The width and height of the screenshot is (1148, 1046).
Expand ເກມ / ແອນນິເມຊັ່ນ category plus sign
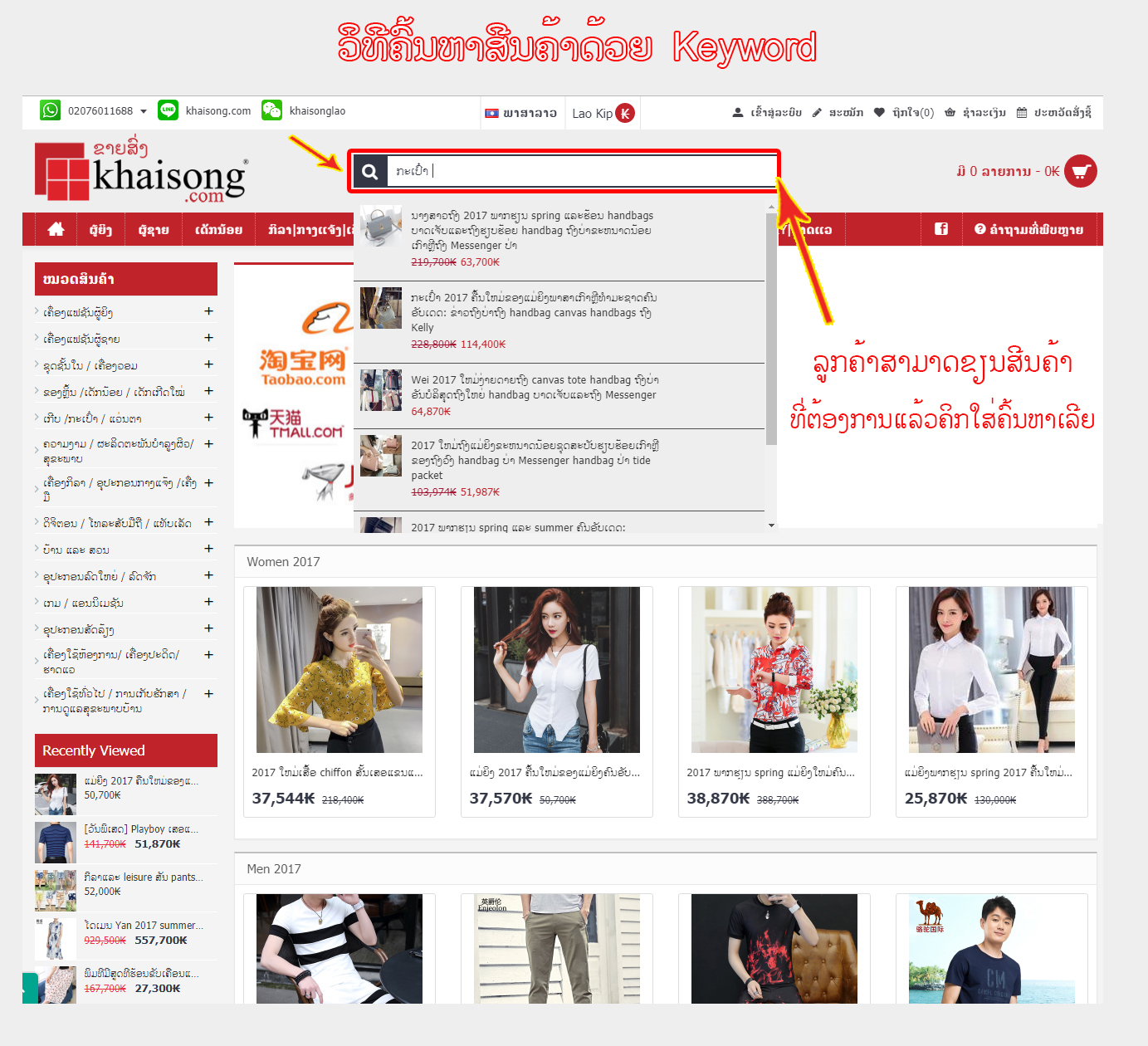208,602
